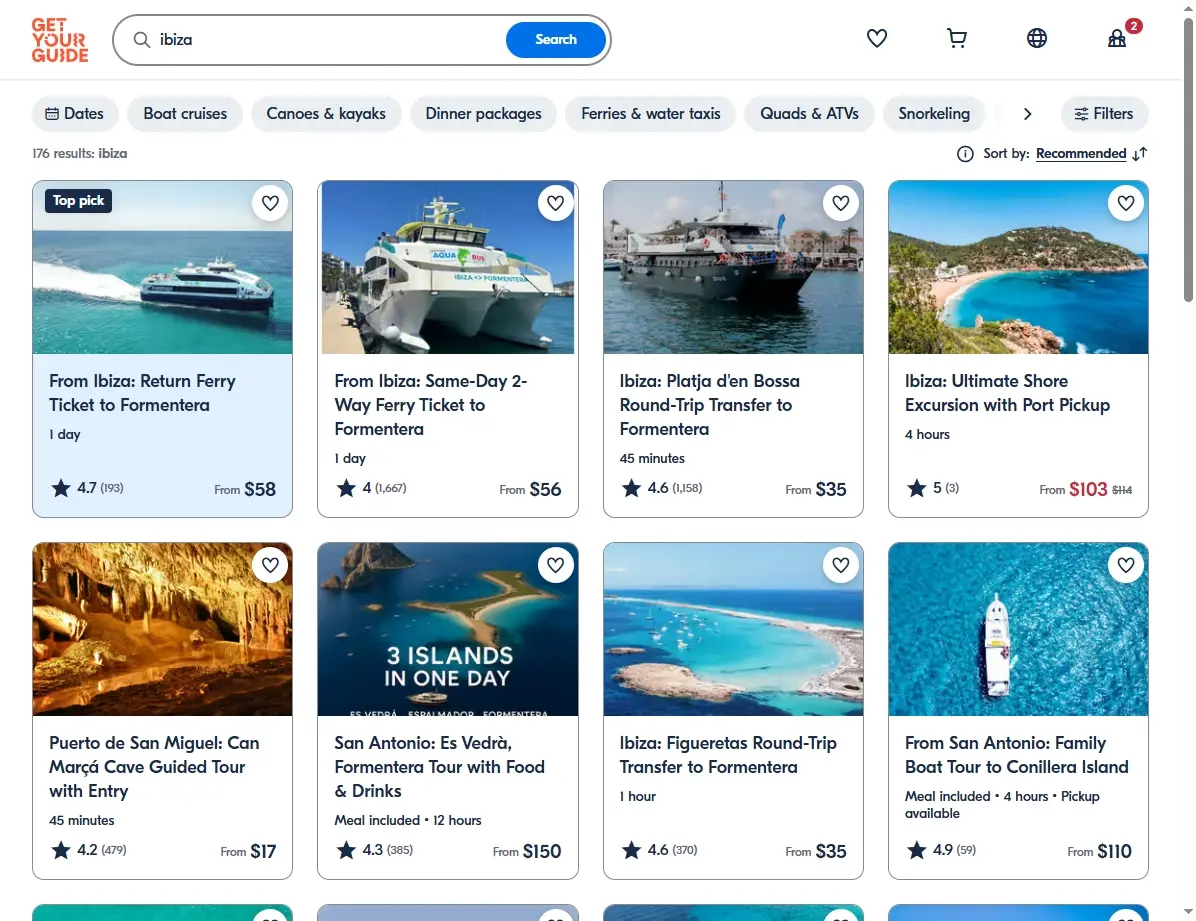Click the search field containing ibiza

pos(328,40)
